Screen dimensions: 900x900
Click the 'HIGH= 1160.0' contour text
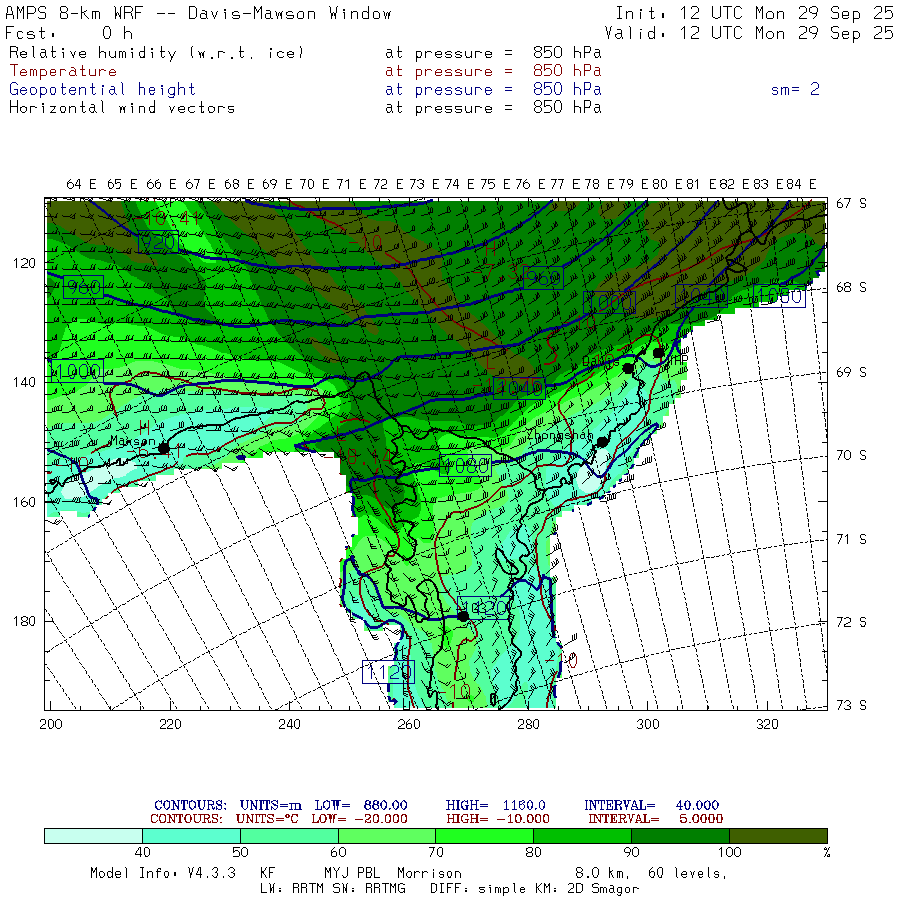[495, 805]
